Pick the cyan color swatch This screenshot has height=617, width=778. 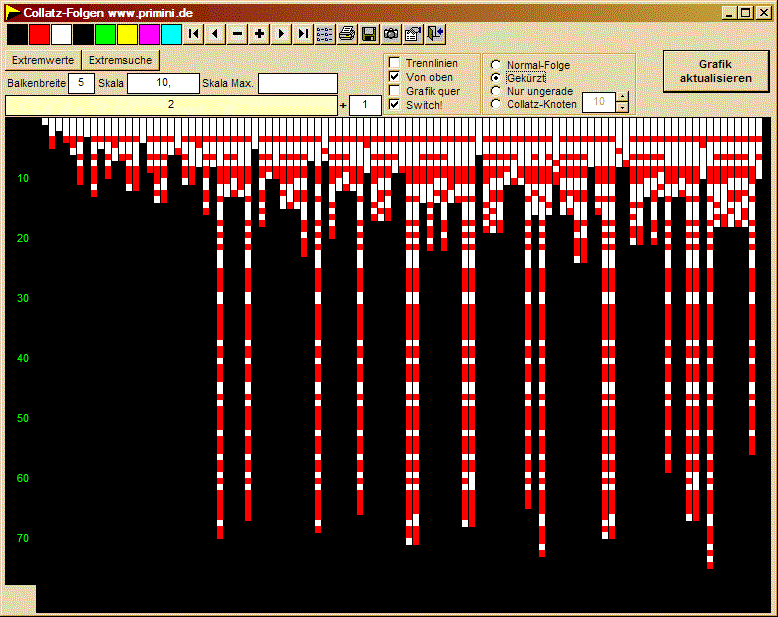click(172, 35)
